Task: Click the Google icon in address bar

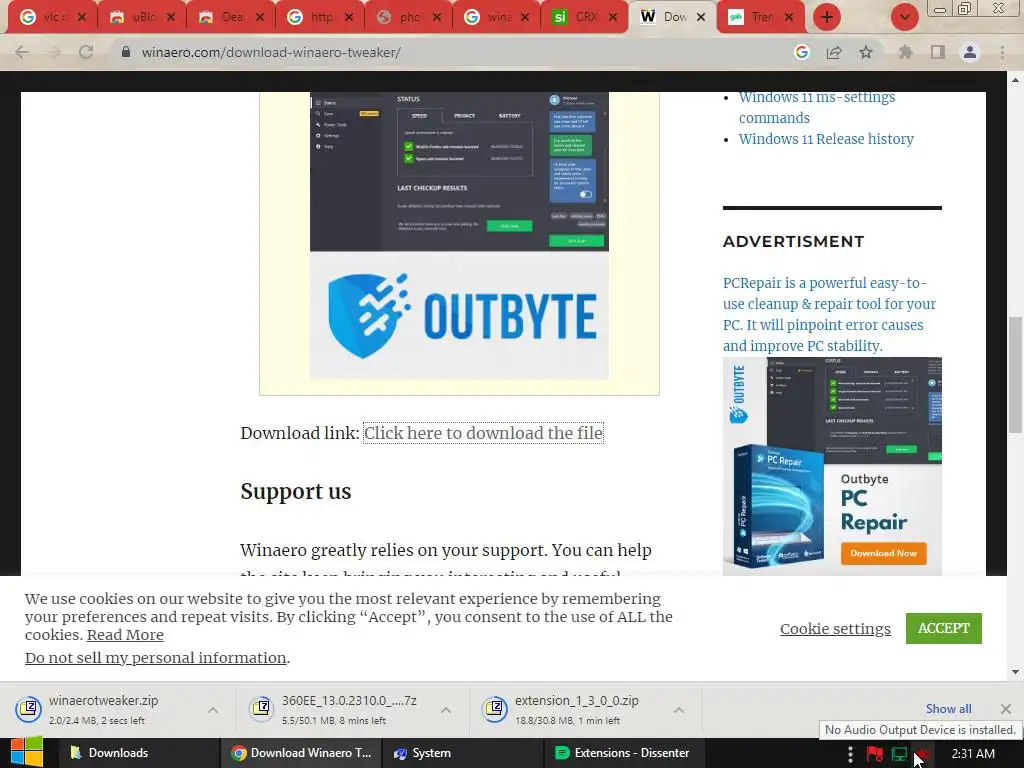Action: pyautogui.click(x=802, y=52)
